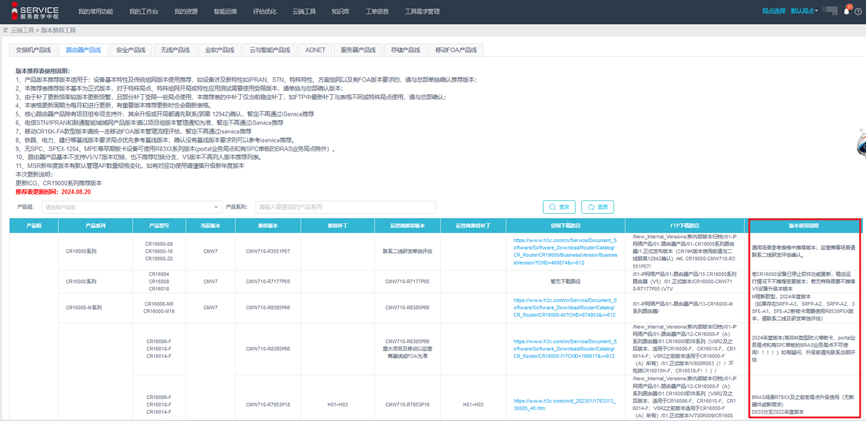Click the help question-mark icon in header

tap(858, 11)
